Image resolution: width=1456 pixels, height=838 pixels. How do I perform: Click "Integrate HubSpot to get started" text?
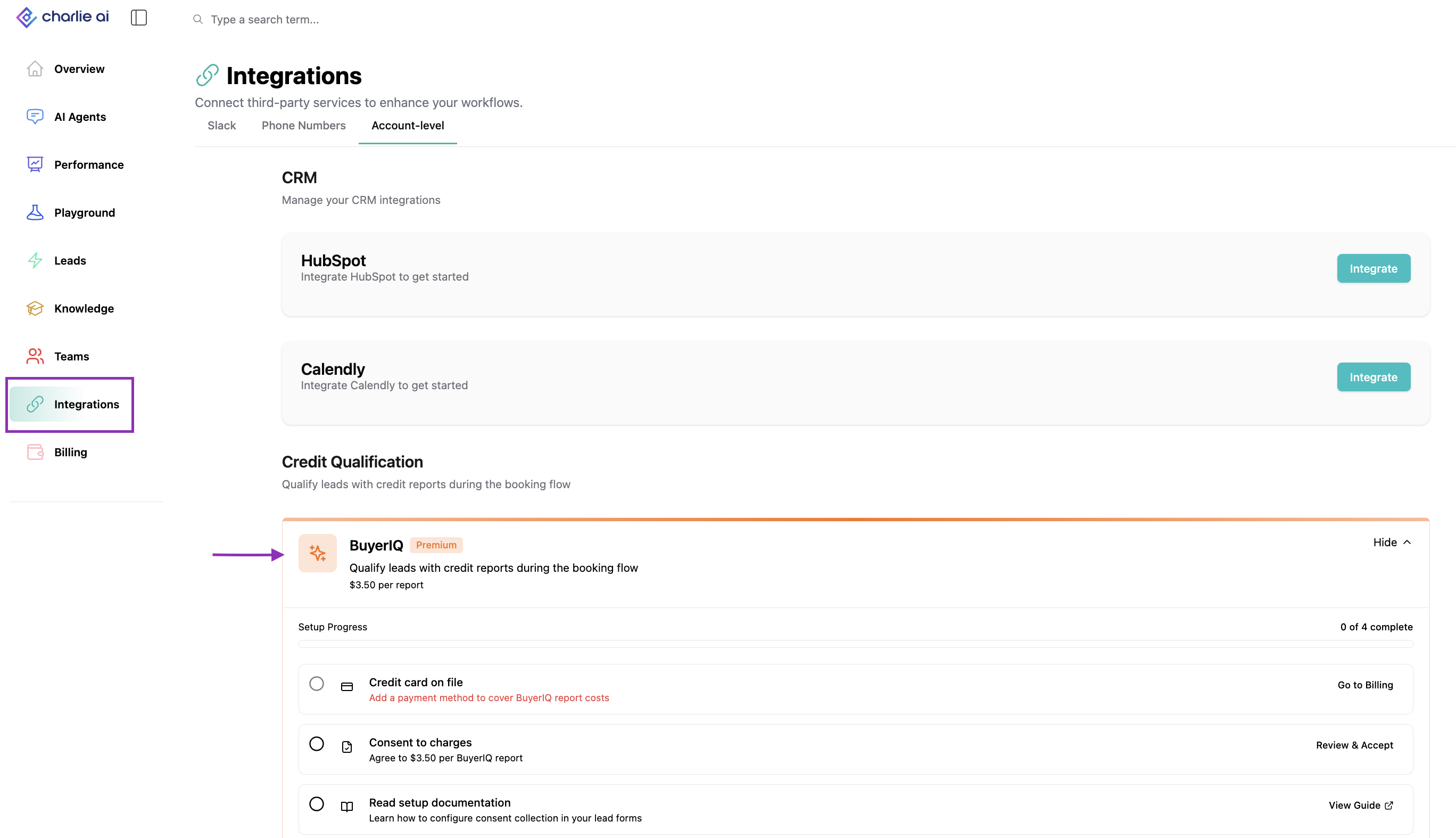[x=384, y=277]
